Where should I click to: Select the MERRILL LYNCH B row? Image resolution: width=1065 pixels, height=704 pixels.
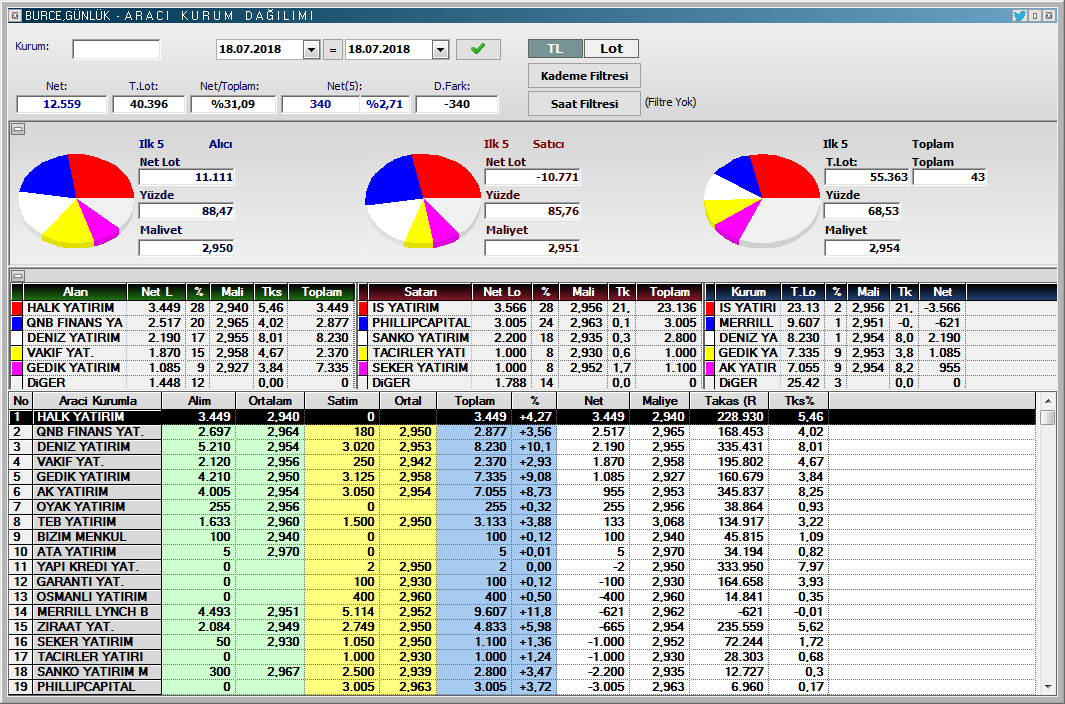[522, 611]
